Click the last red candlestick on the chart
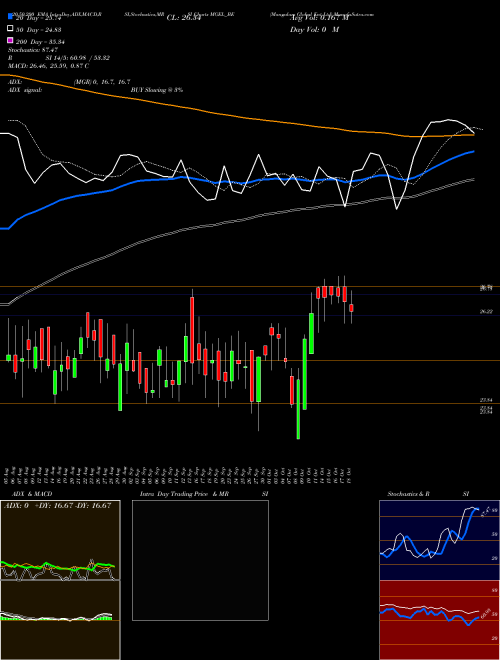The width and height of the screenshot is (500, 660). pos(351,308)
